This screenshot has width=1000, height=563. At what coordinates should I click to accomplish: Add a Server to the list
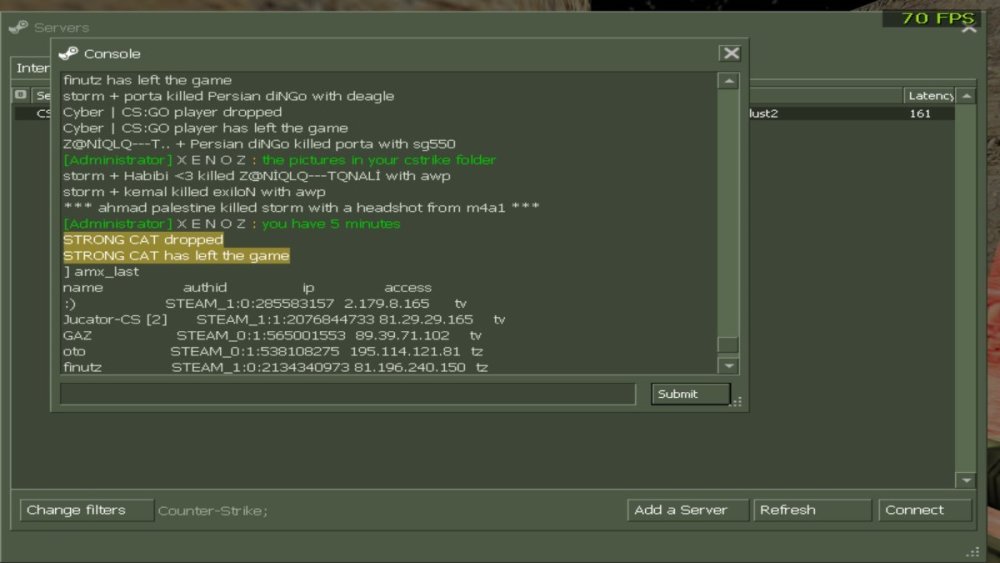pos(687,510)
